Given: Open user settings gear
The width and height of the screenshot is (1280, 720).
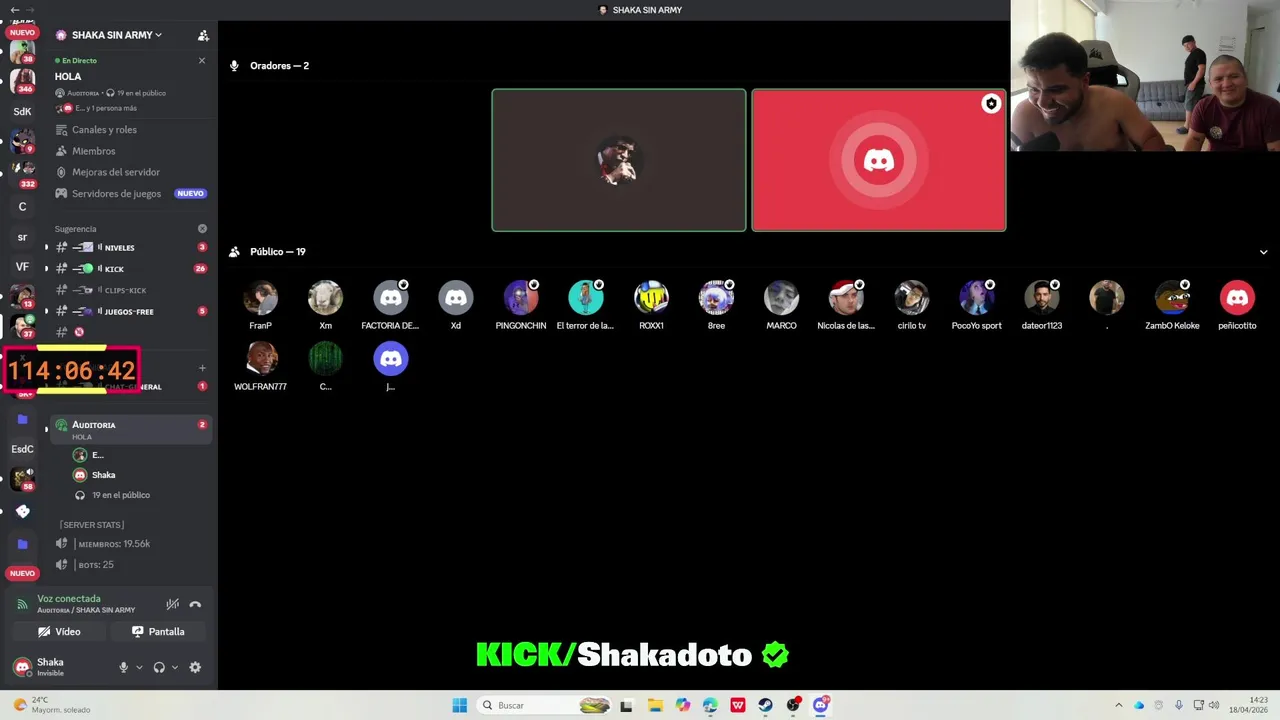Looking at the screenshot, I should [195, 667].
